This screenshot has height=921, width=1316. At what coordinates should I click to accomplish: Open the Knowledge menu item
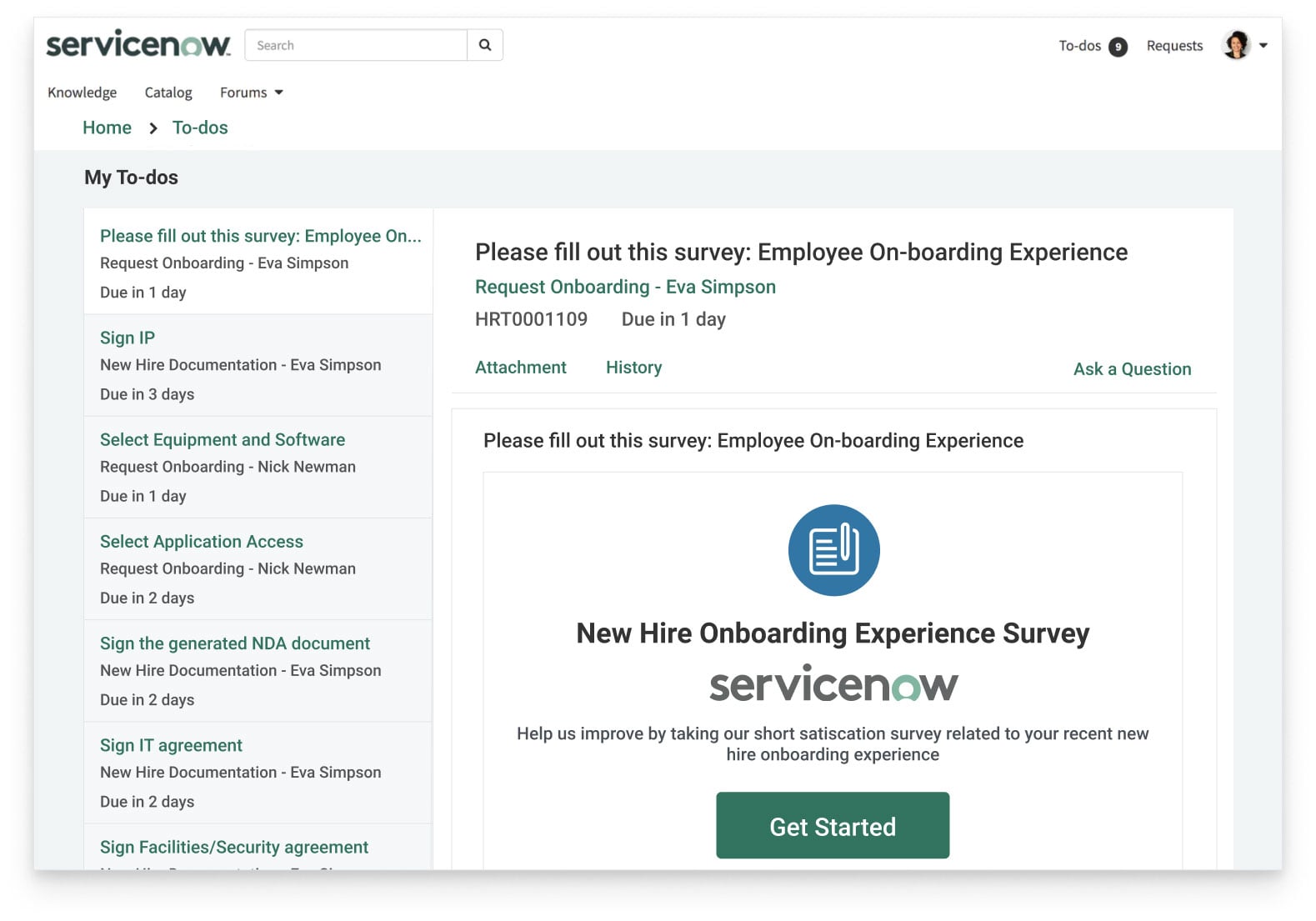pos(82,93)
